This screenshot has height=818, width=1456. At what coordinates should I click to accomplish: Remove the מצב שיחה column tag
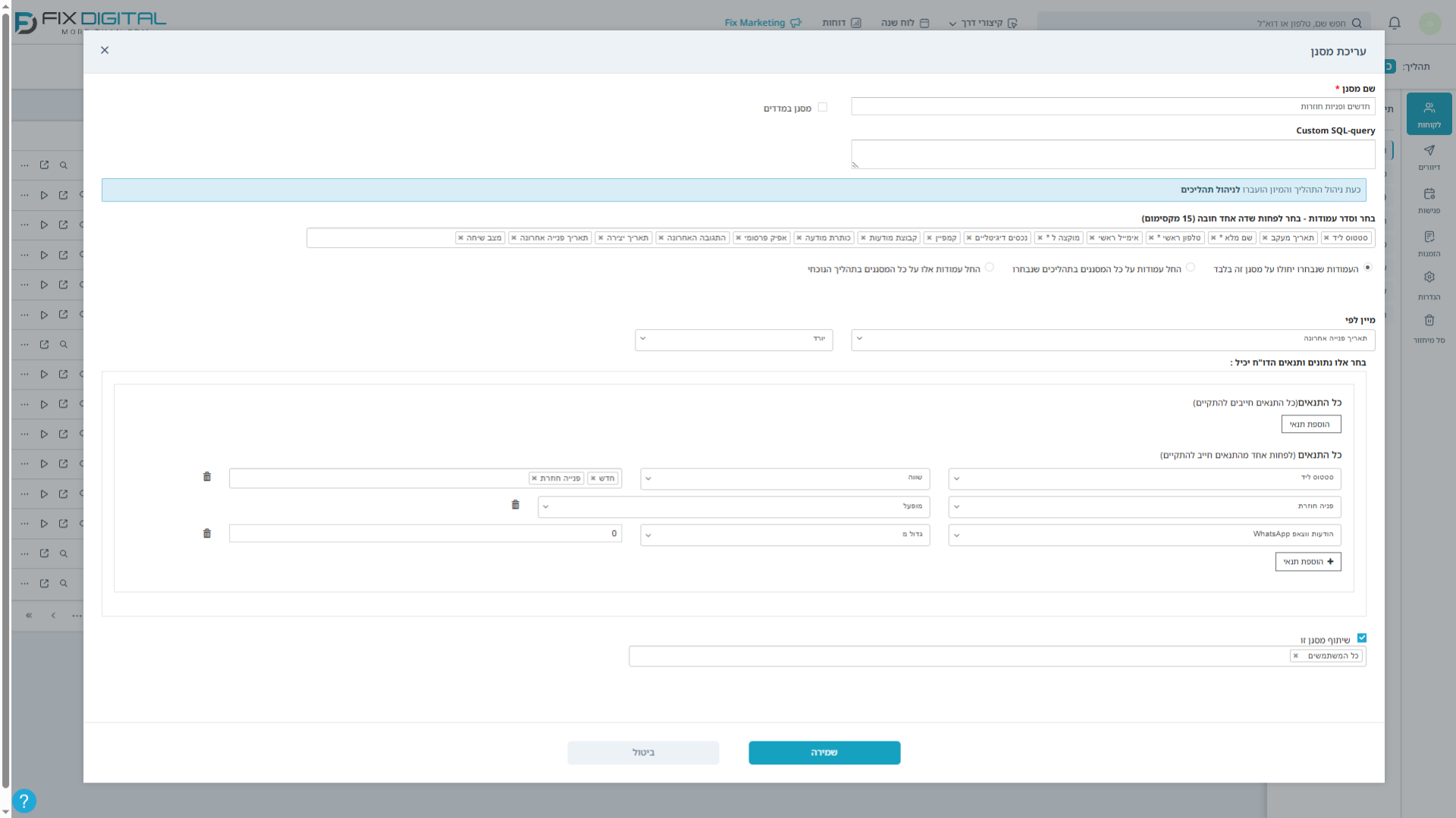point(460,238)
